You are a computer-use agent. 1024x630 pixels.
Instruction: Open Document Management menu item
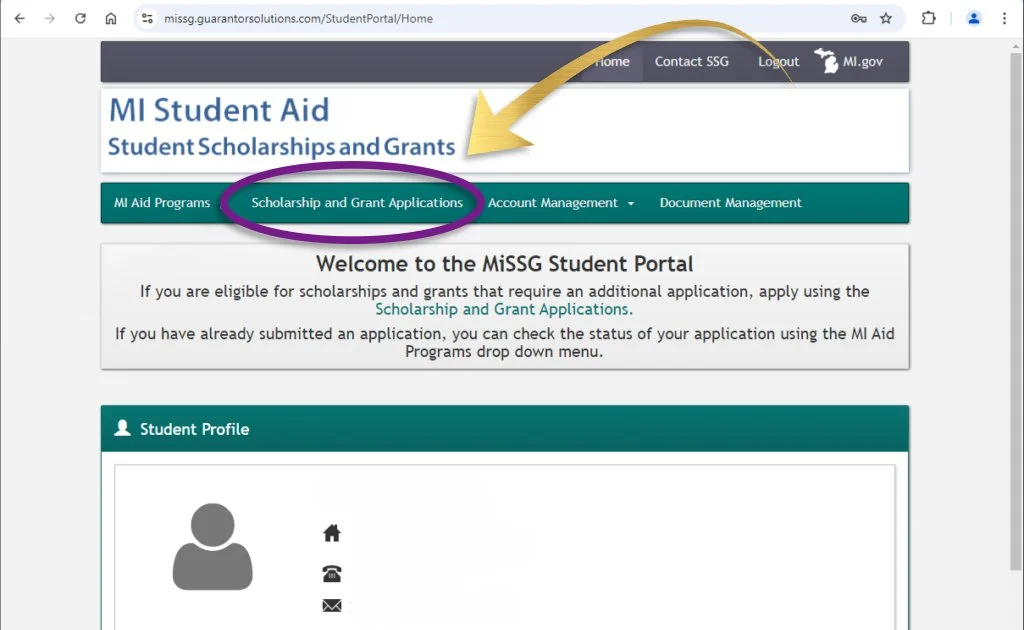click(x=730, y=203)
